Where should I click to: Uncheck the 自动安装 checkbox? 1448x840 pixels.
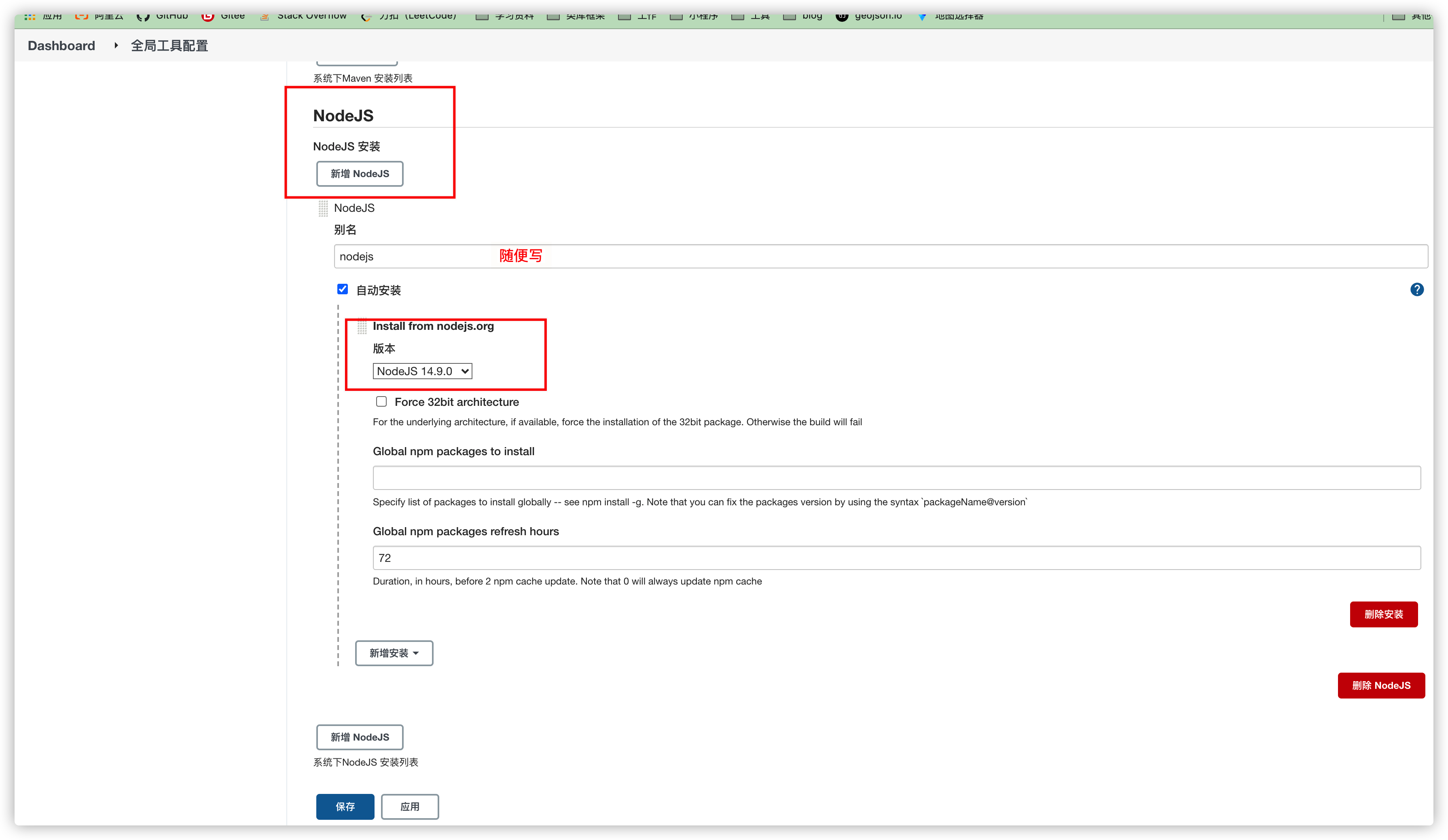coord(343,289)
